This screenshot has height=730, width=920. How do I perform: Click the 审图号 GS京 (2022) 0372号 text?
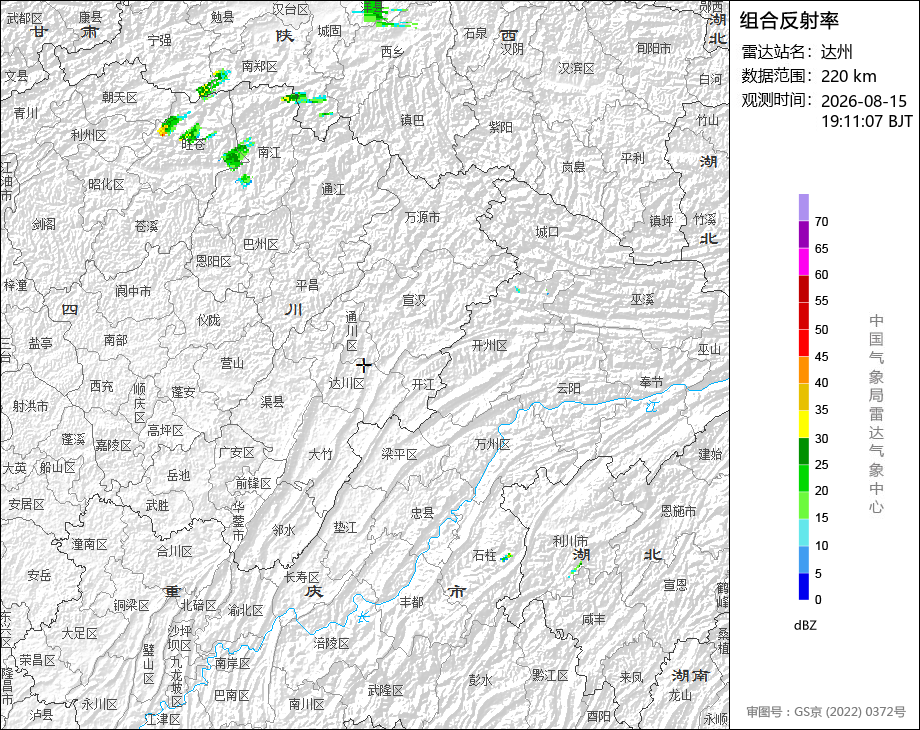tap(826, 712)
